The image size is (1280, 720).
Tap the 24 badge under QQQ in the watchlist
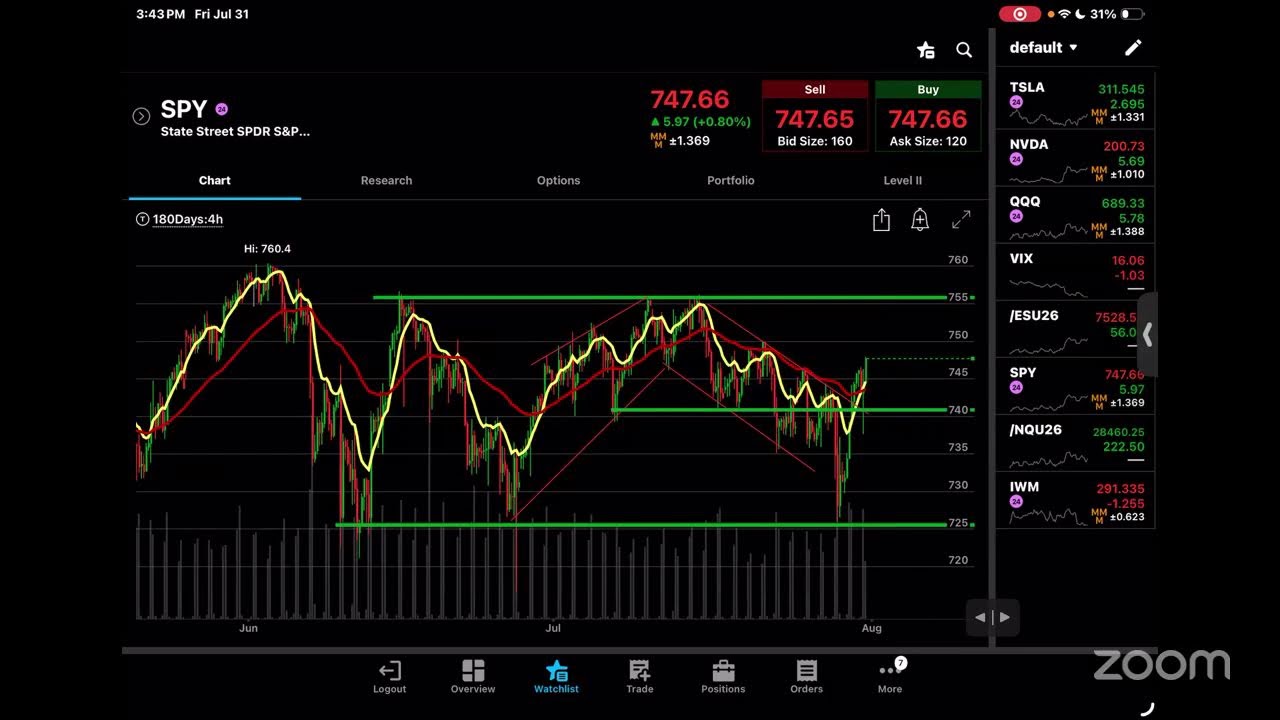tap(1016, 217)
